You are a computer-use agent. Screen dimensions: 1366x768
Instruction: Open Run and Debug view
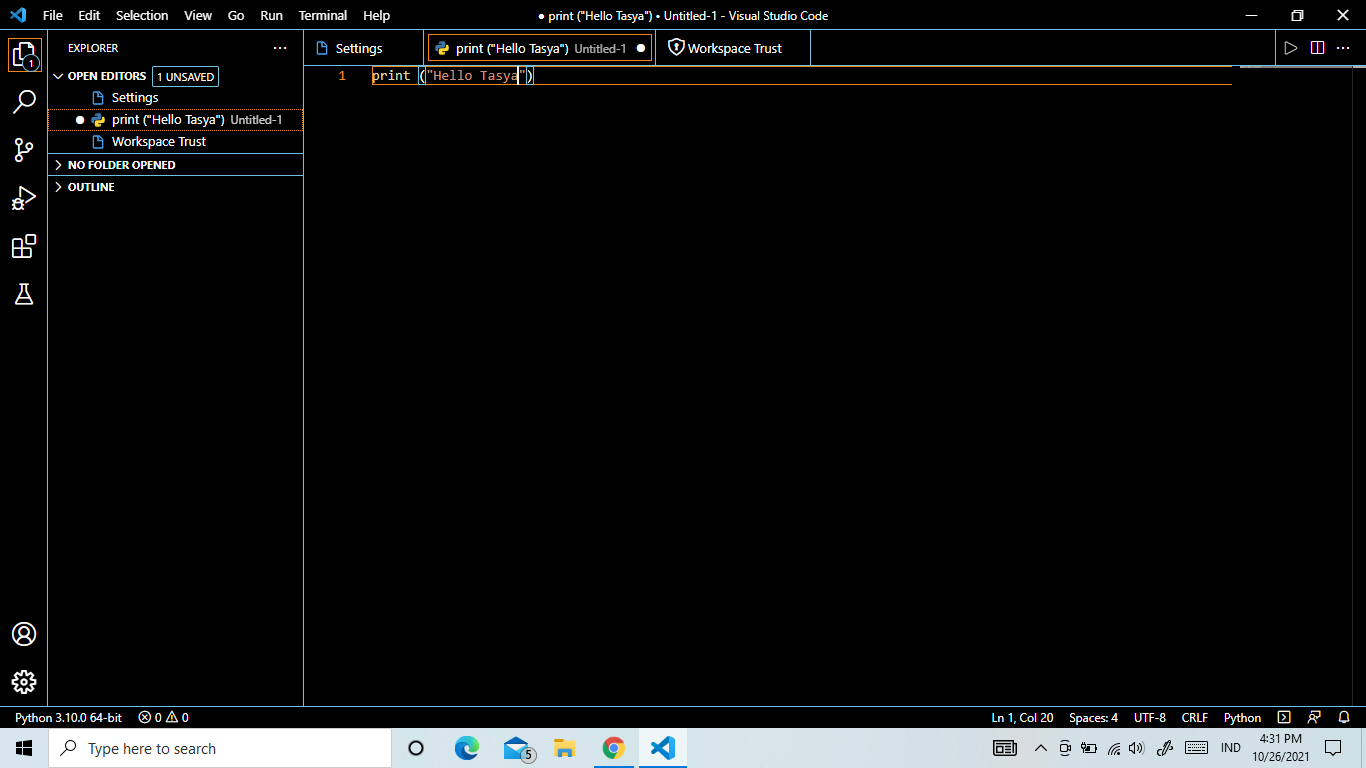24,198
